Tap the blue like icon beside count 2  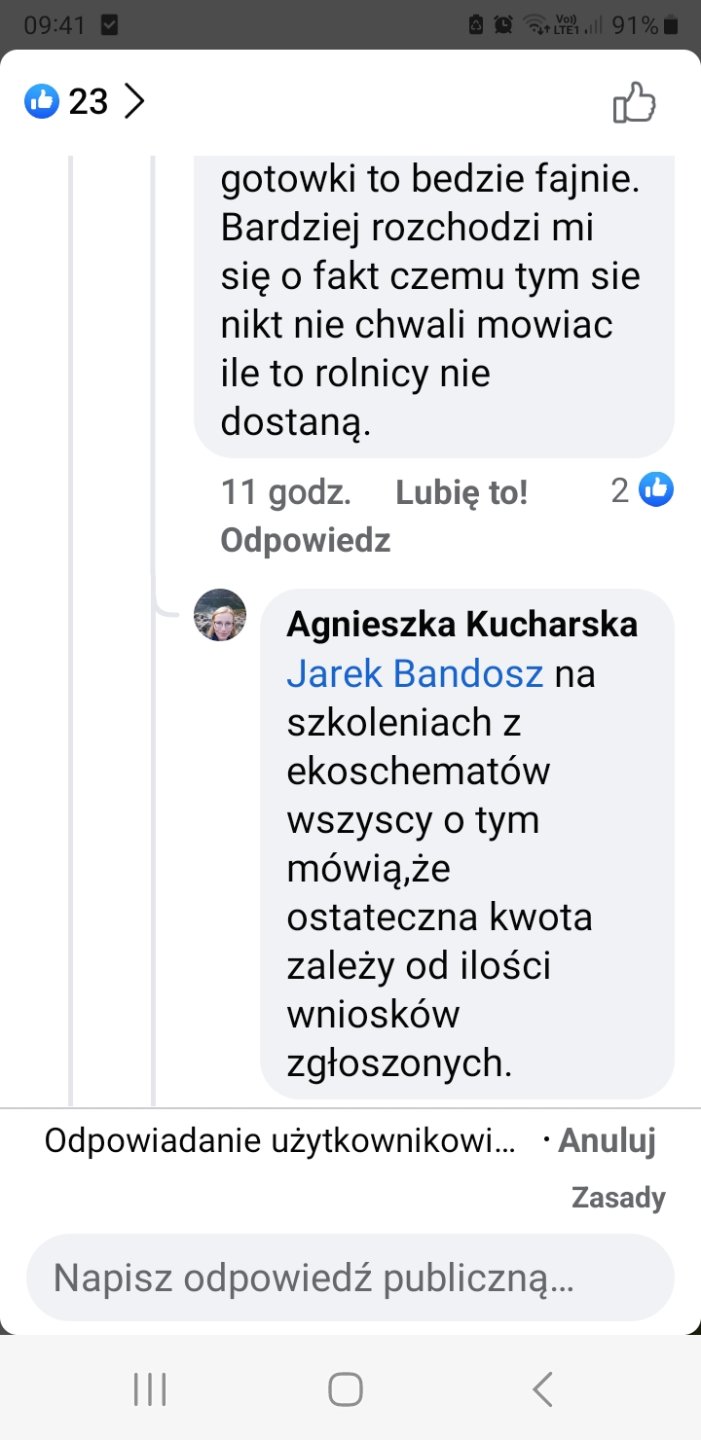656,490
